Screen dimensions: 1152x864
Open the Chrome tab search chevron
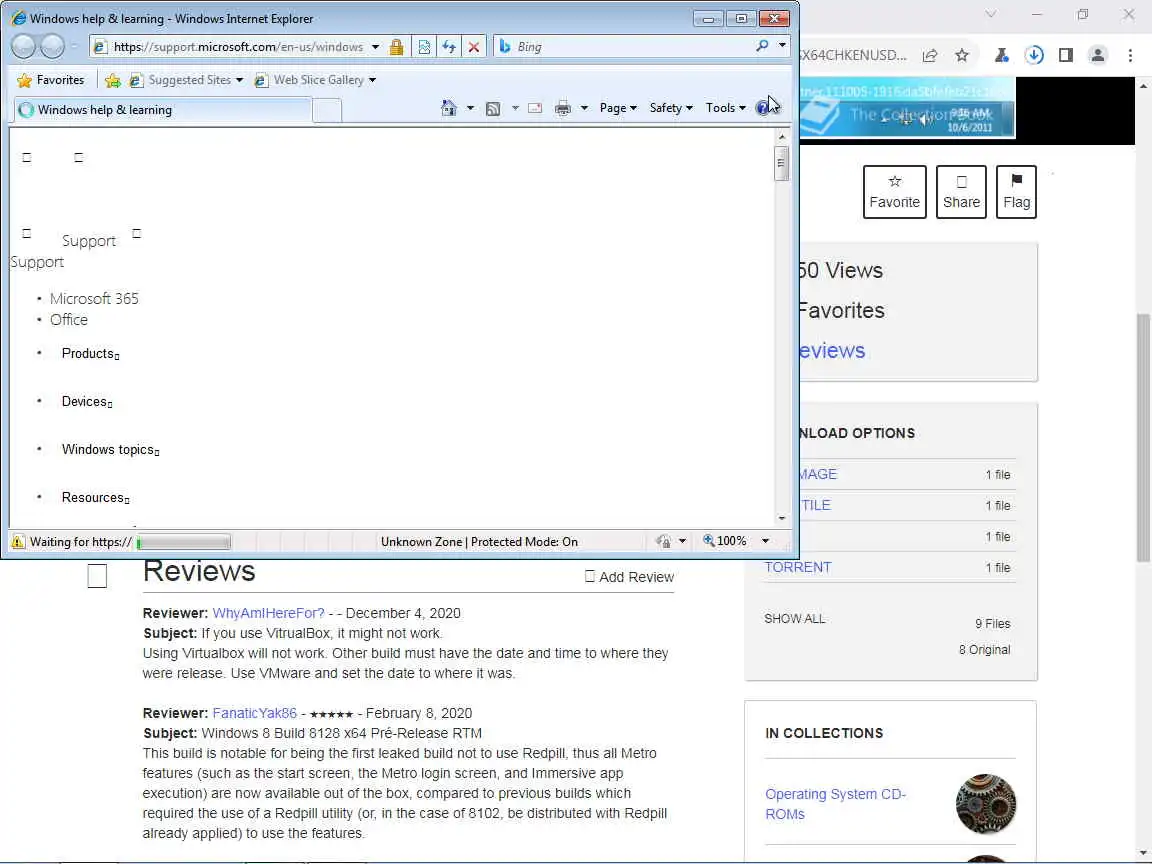(990, 14)
